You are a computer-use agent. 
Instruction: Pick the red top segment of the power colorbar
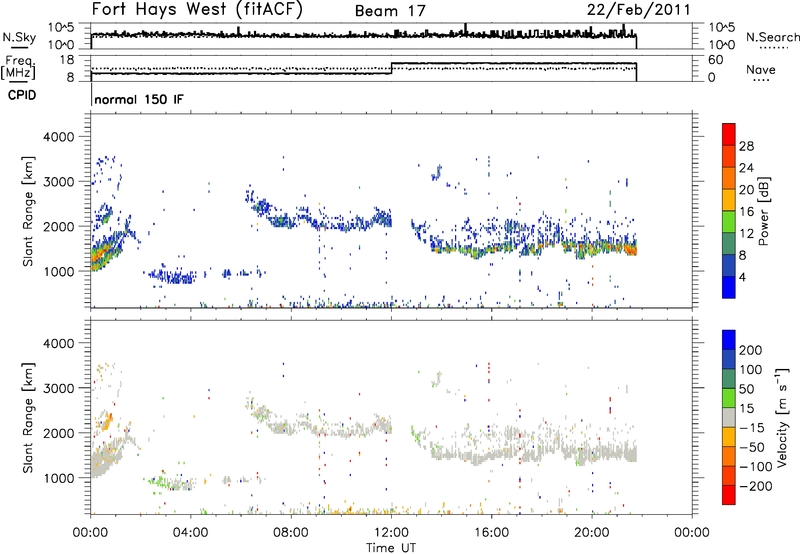[729, 134]
